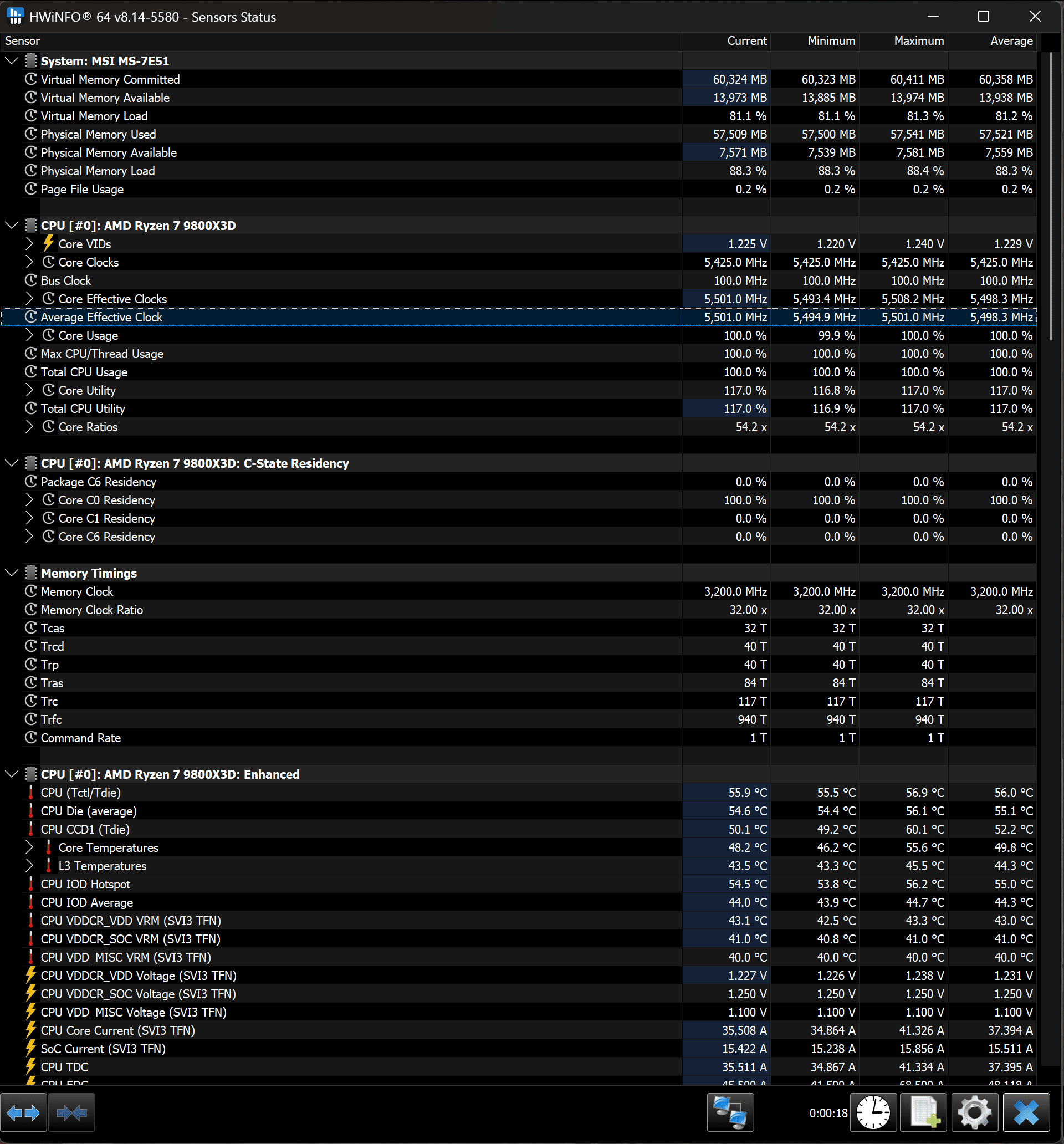Image resolution: width=1064 pixels, height=1144 pixels.
Task: Click thermometer icon for CPU (Tctl/Tdie)
Action: (31, 793)
